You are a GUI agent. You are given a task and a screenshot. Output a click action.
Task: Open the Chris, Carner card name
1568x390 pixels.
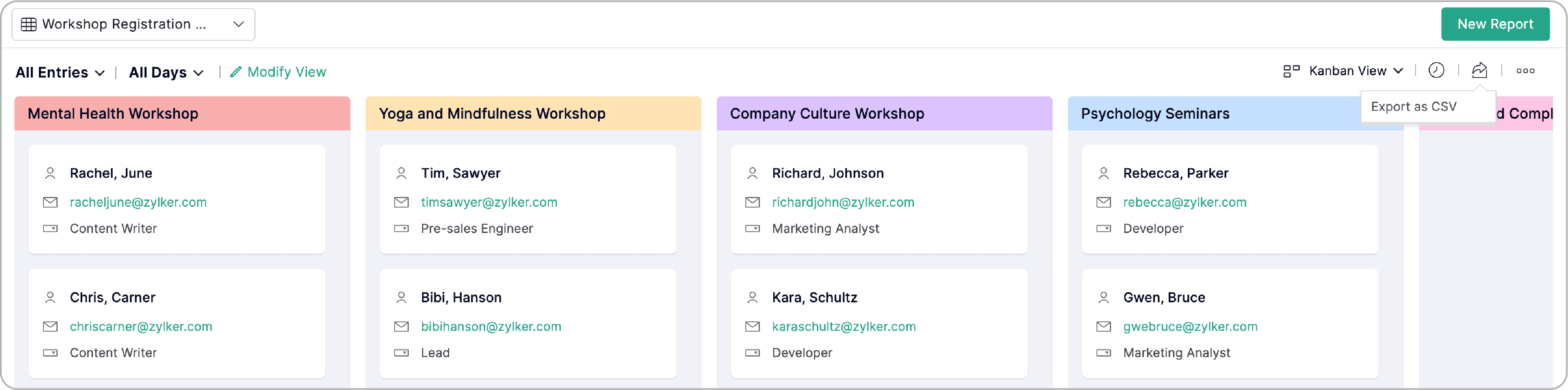(x=112, y=298)
